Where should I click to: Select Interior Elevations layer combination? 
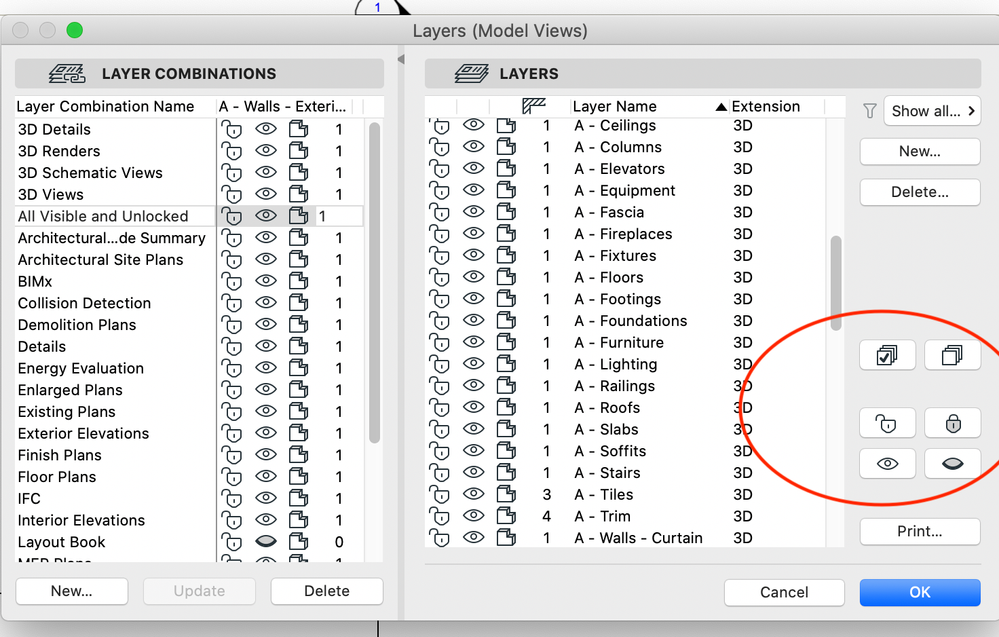pos(82,520)
